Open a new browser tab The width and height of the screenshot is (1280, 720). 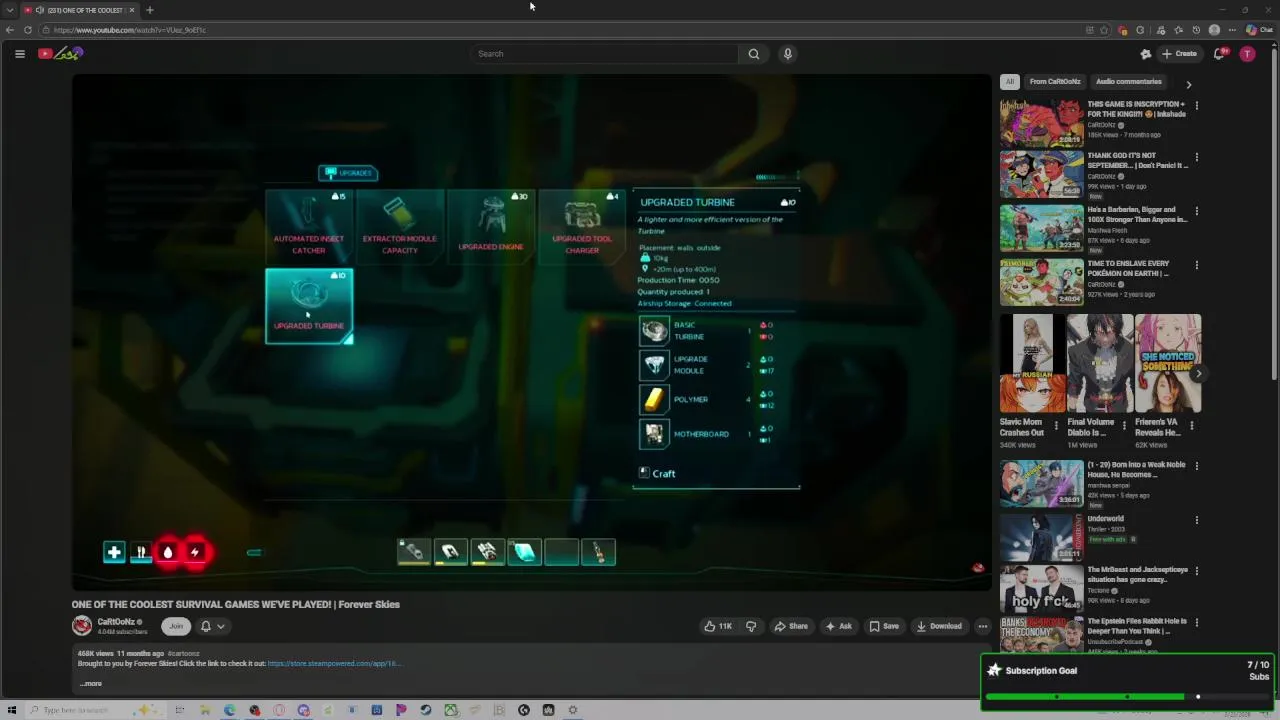point(149,10)
